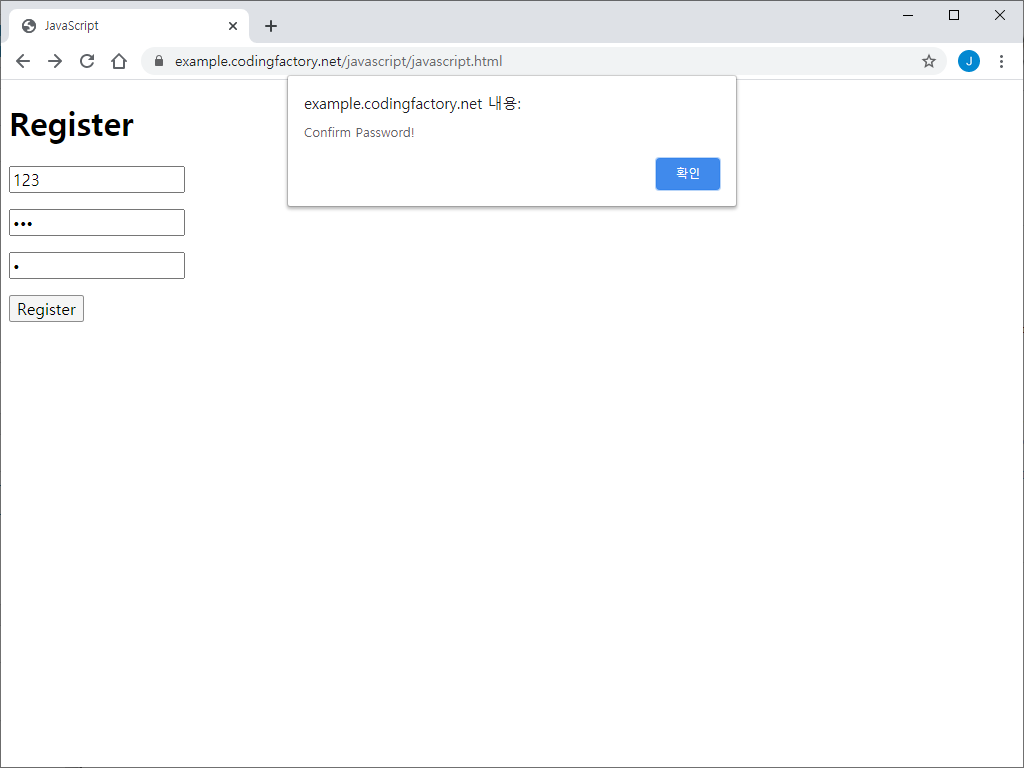The height and width of the screenshot is (768, 1024).
Task: Go to the home page icon
Action: coord(119,61)
